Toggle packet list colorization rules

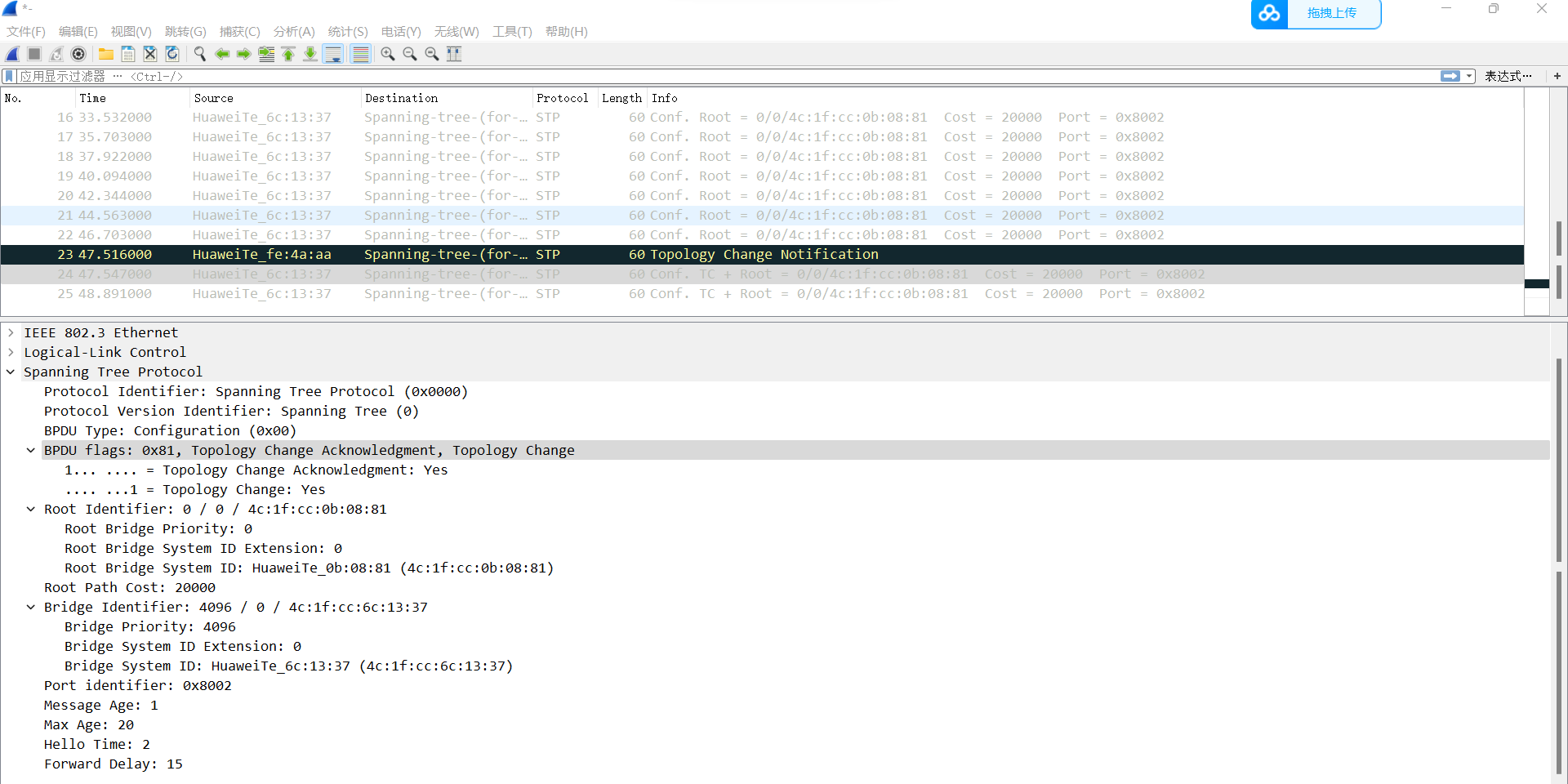coord(360,54)
